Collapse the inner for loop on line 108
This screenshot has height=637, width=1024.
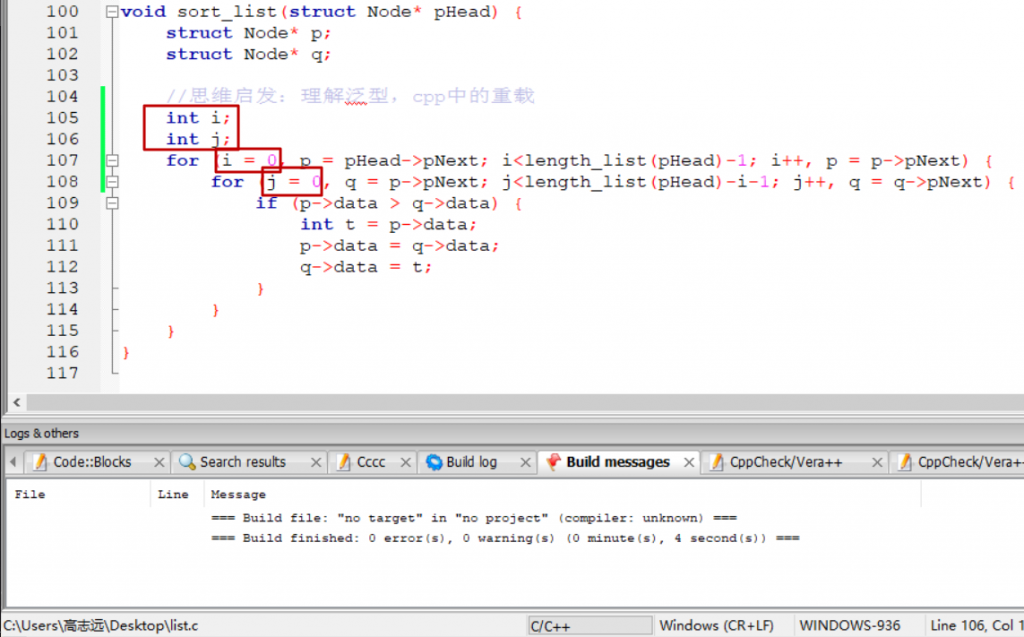pos(111,182)
